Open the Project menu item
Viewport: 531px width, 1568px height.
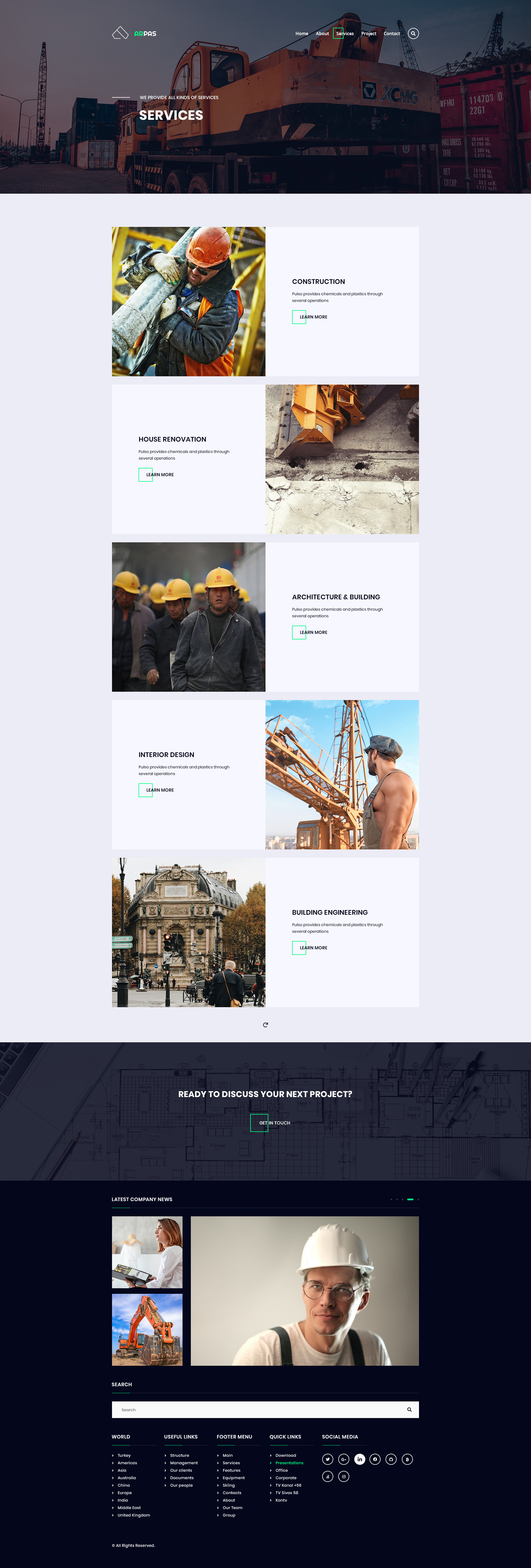click(x=369, y=33)
